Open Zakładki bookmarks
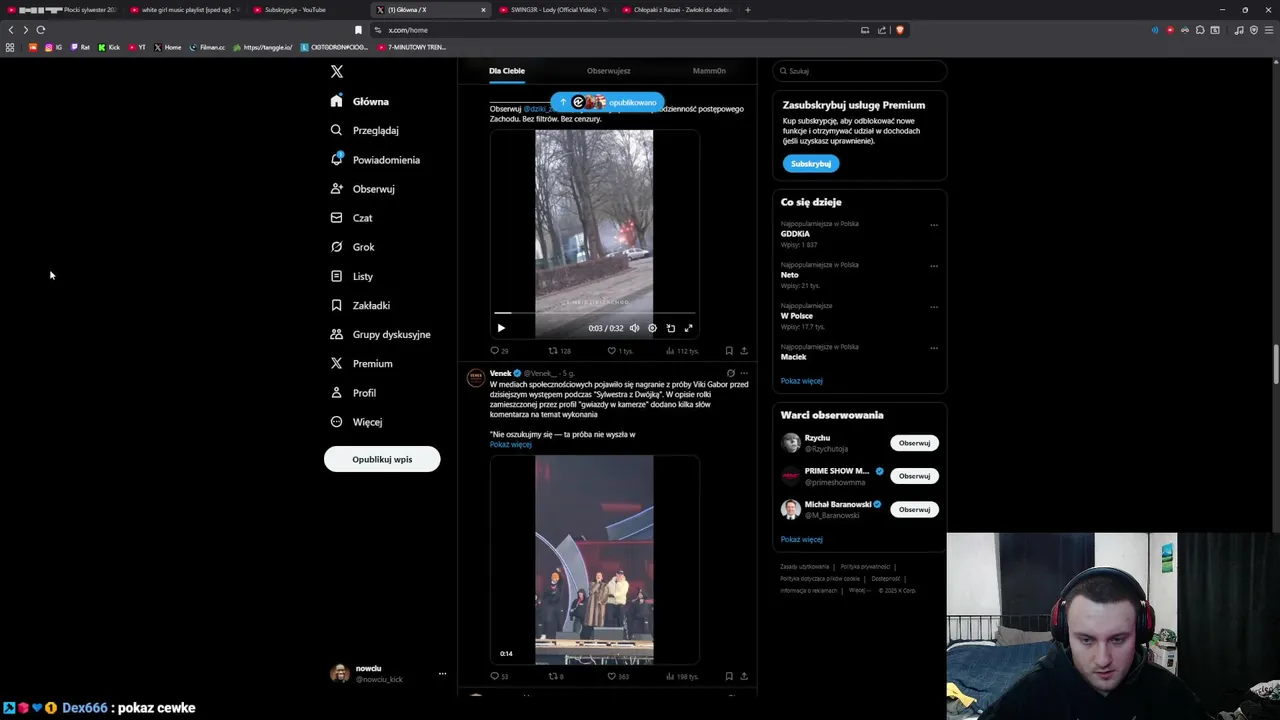Image resolution: width=1280 pixels, height=720 pixels. pos(360,305)
